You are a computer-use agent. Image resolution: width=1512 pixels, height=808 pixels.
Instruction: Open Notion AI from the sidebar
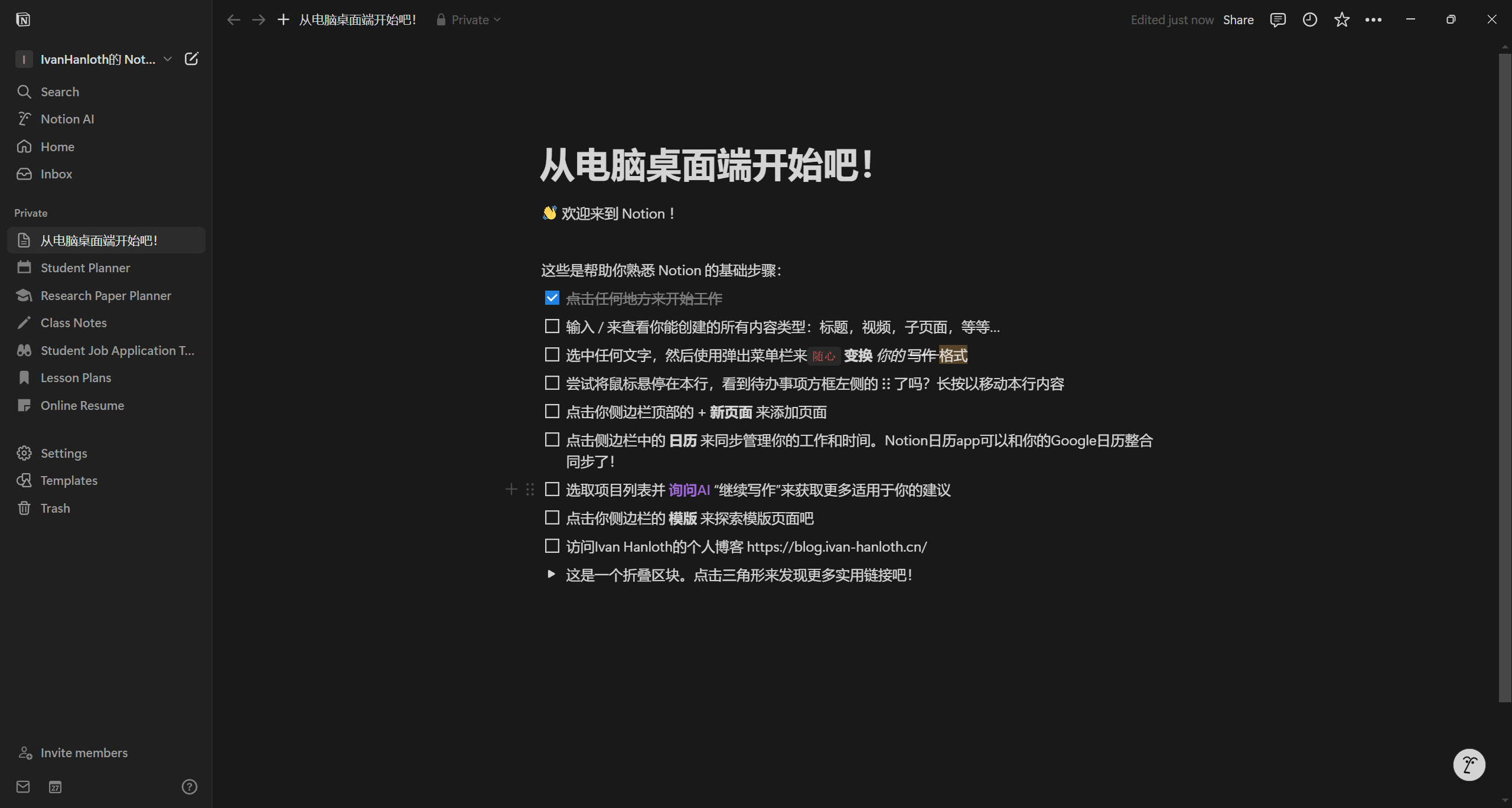[106, 119]
